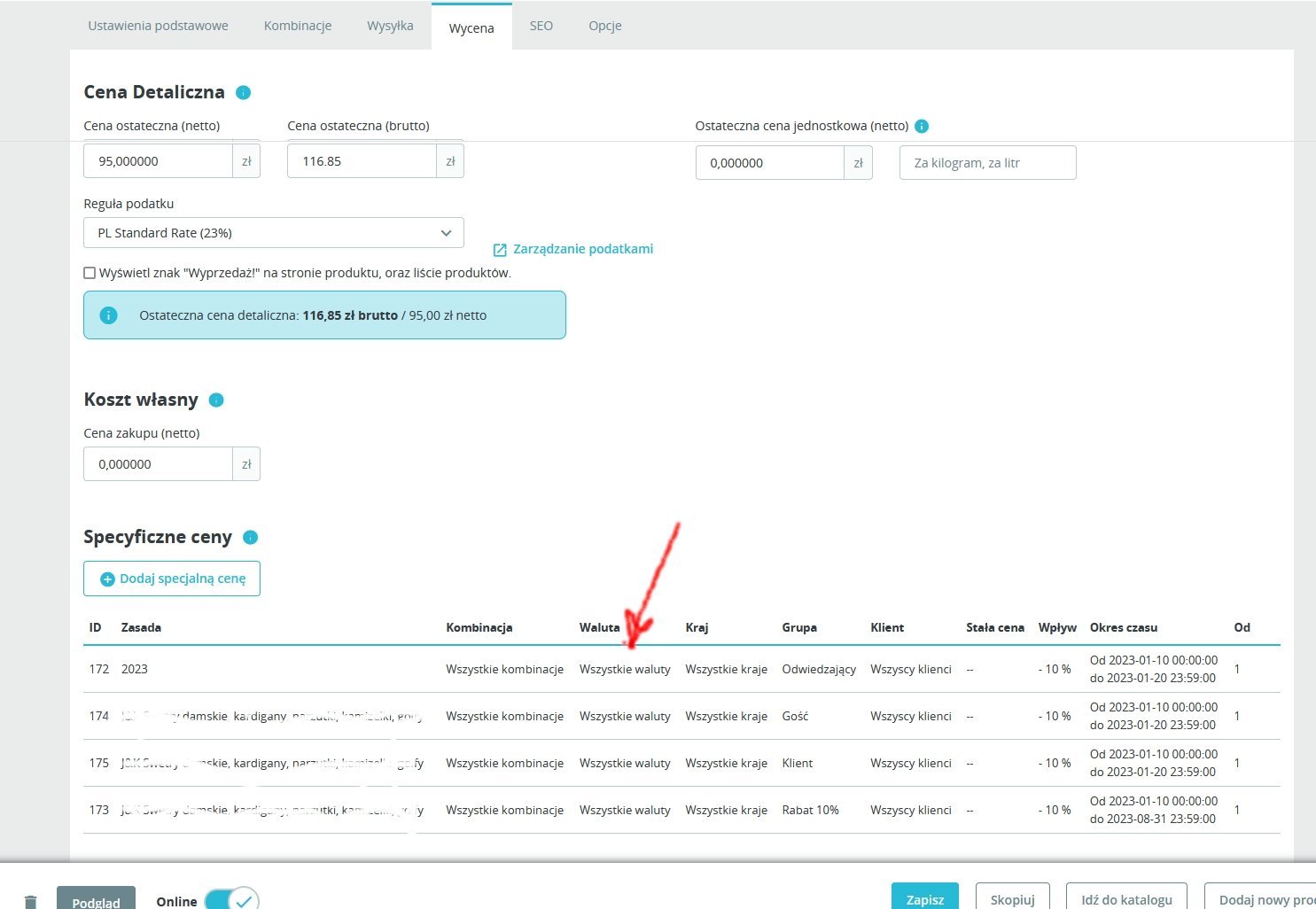Image resolution: width=1316 pixels, height=909 pixels.
Task: Click info icon next to Ostateczna cena jednostkowa
Action: [x=922, y=126]
